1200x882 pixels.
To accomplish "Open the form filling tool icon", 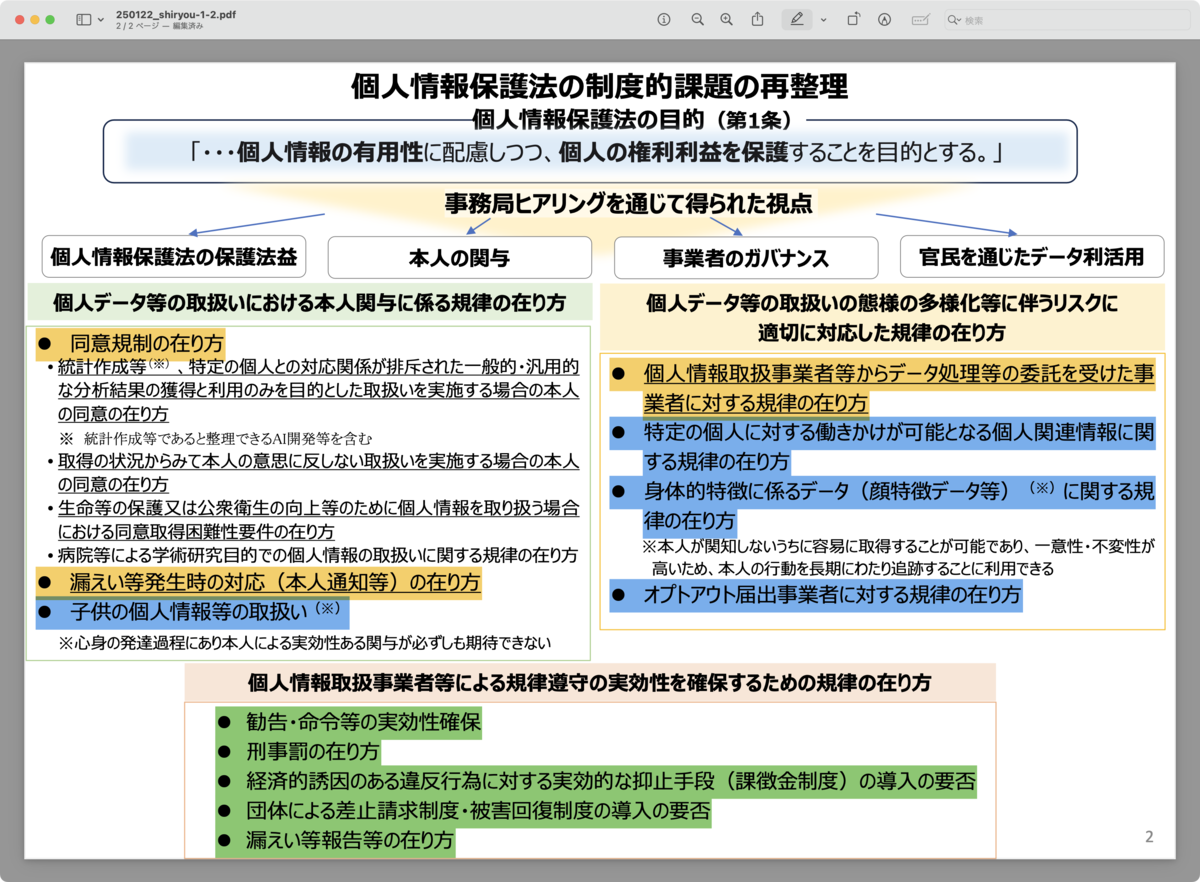I will pos(921,20).
